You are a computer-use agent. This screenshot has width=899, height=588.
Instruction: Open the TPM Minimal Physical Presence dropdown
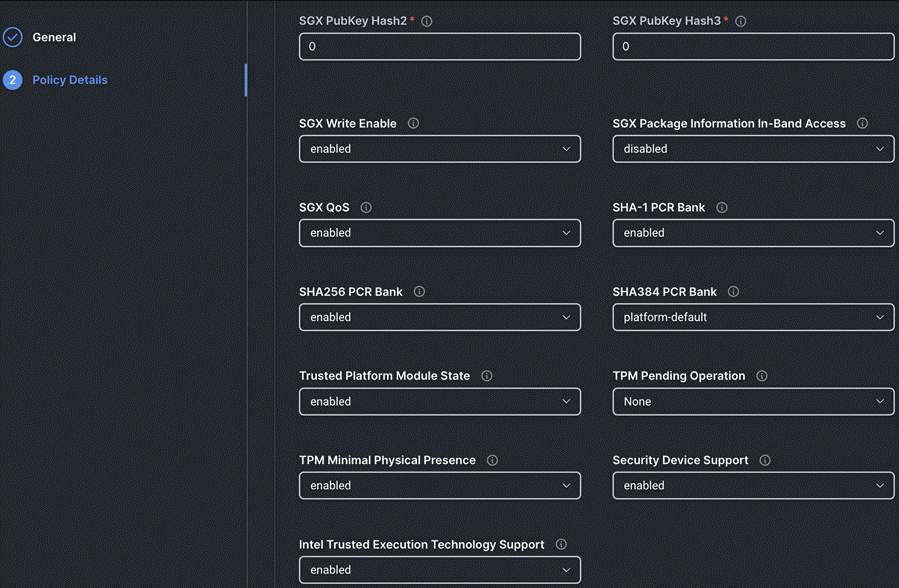pyautogui.click(x=439, y=485)
